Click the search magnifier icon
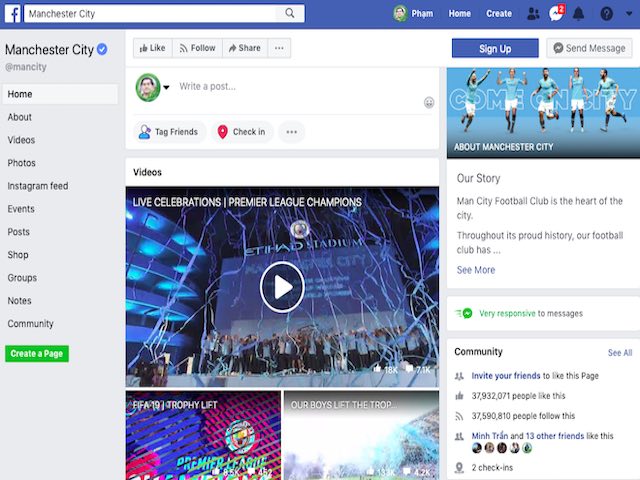 pos(290,13)
